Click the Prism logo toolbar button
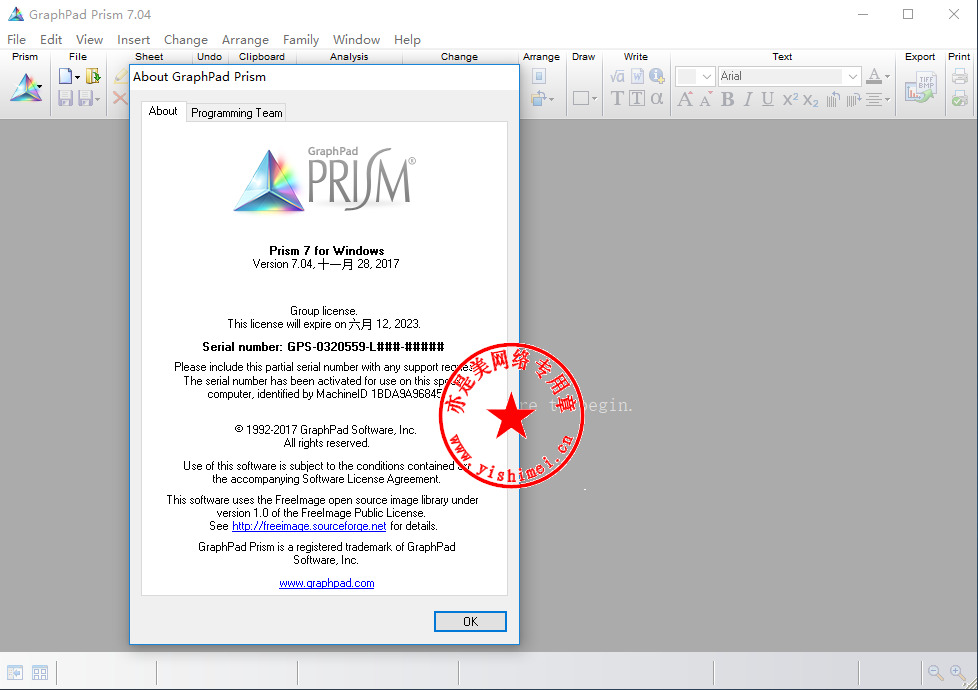Image resolution: width=978 pixels, height=690 pixels. click(24, 87)
